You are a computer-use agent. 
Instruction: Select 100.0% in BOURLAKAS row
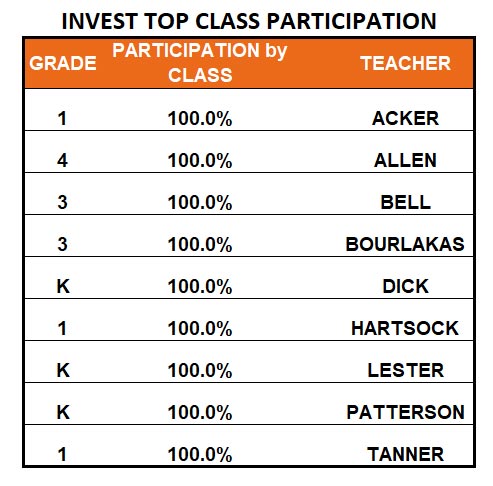click(x=200, y=245)
